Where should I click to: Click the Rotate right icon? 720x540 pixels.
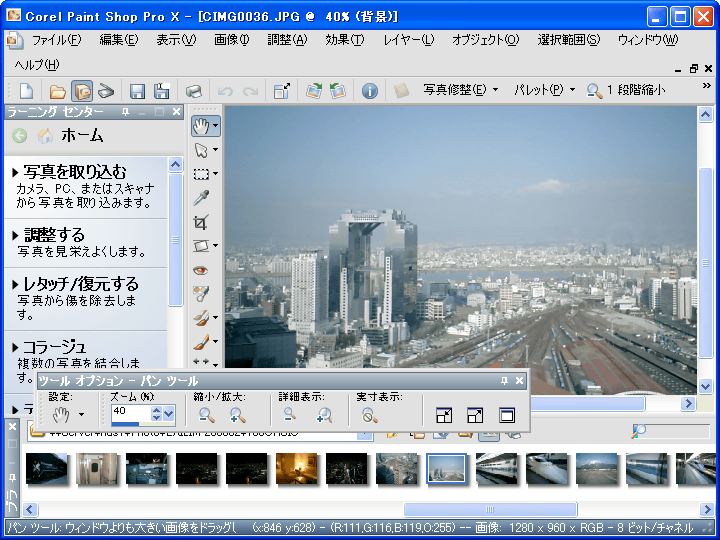[314, 90]
